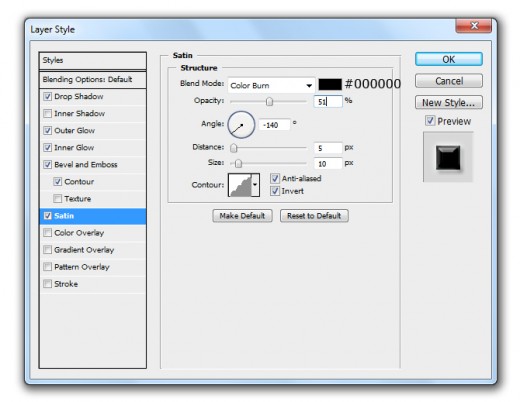Click the Make Default button

point(242,216)
